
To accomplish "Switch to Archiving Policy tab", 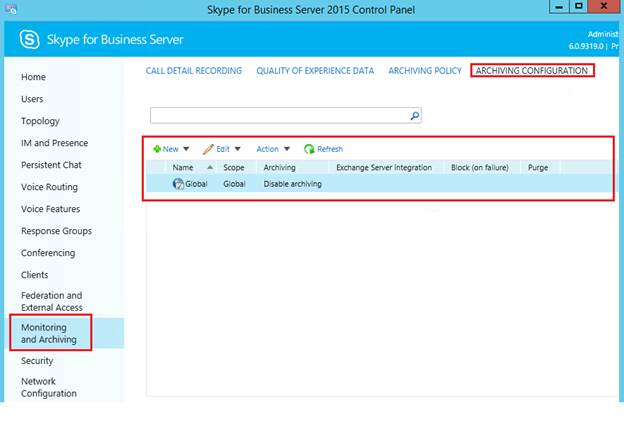I will coord(425,71).
